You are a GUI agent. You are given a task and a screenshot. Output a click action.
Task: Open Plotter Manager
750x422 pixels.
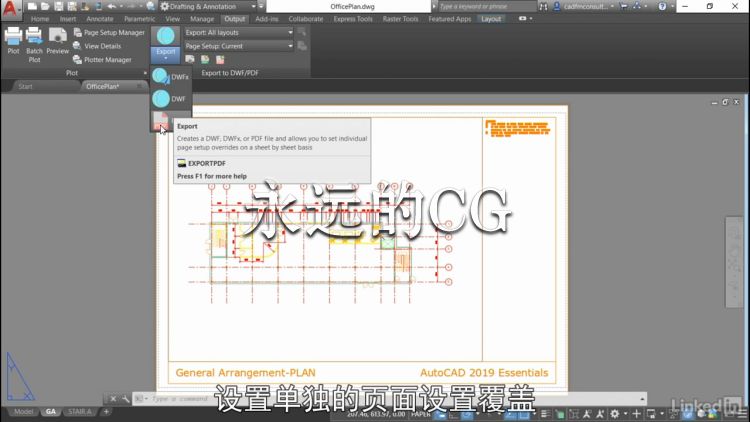coord(102,60)
